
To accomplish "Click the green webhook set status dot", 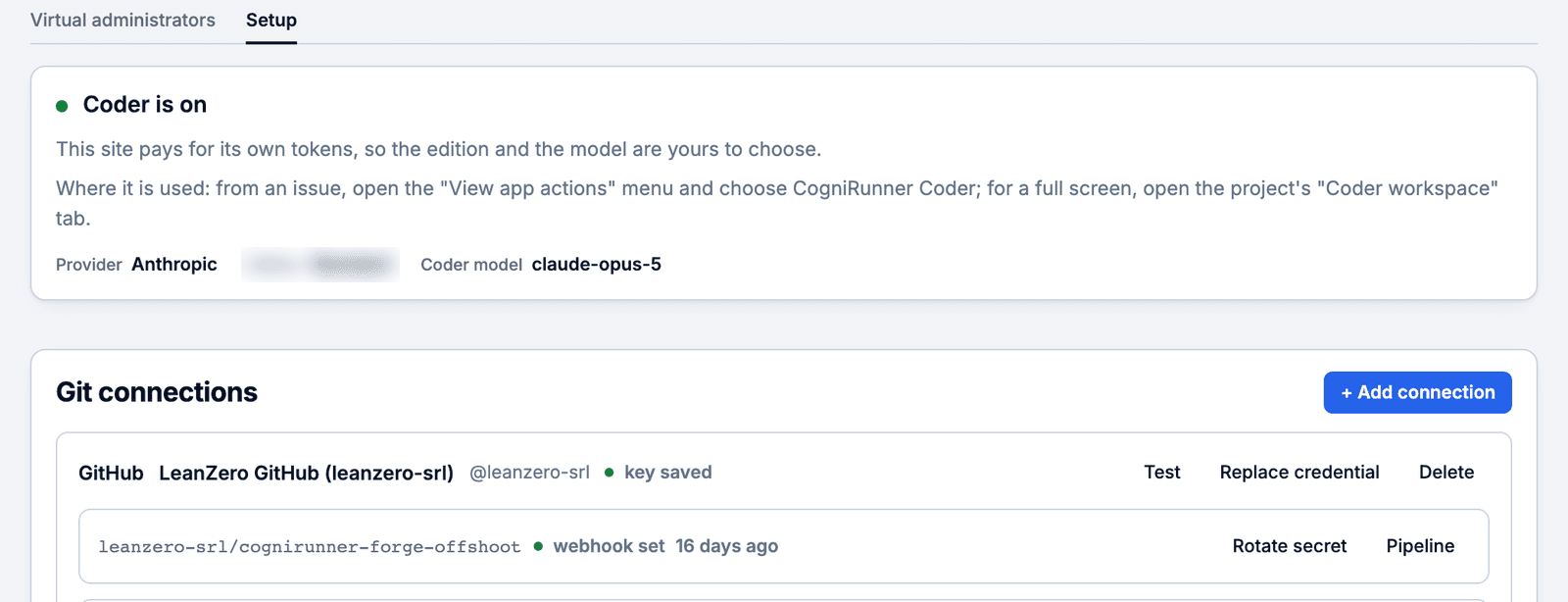I will (538, 546).
